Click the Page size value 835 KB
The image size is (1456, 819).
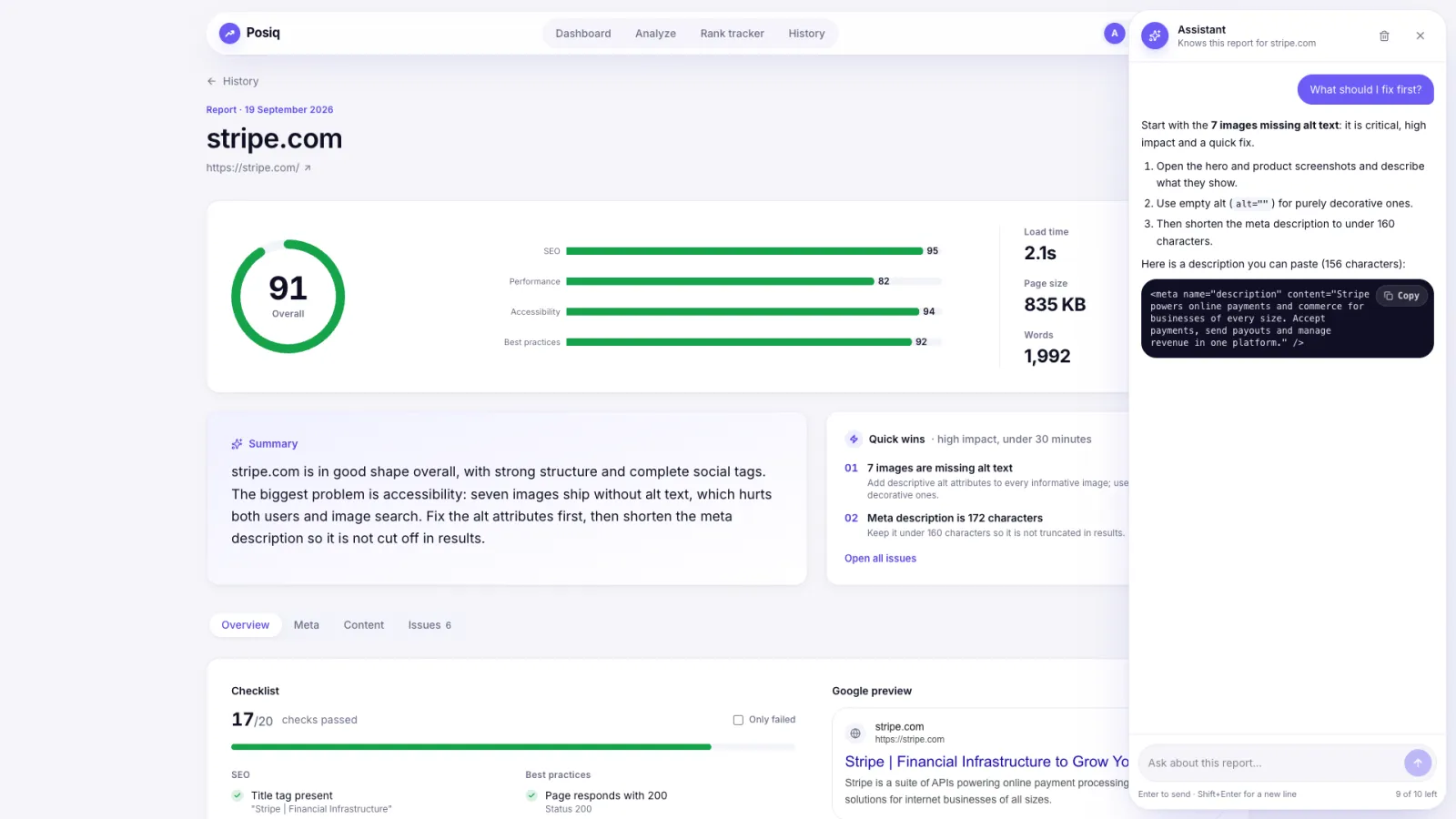point(1055,305)
